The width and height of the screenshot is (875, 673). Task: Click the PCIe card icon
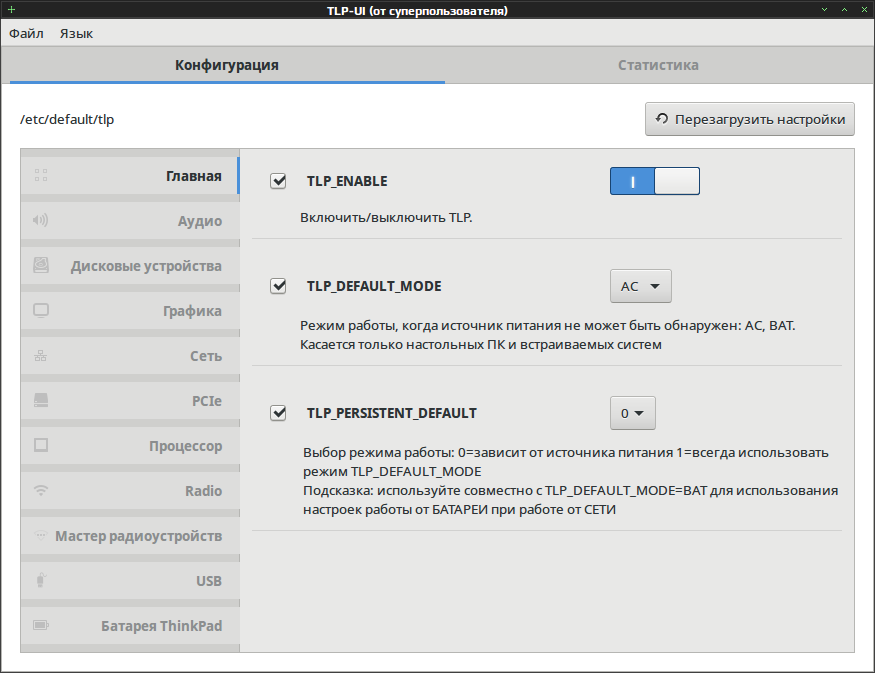41,400
